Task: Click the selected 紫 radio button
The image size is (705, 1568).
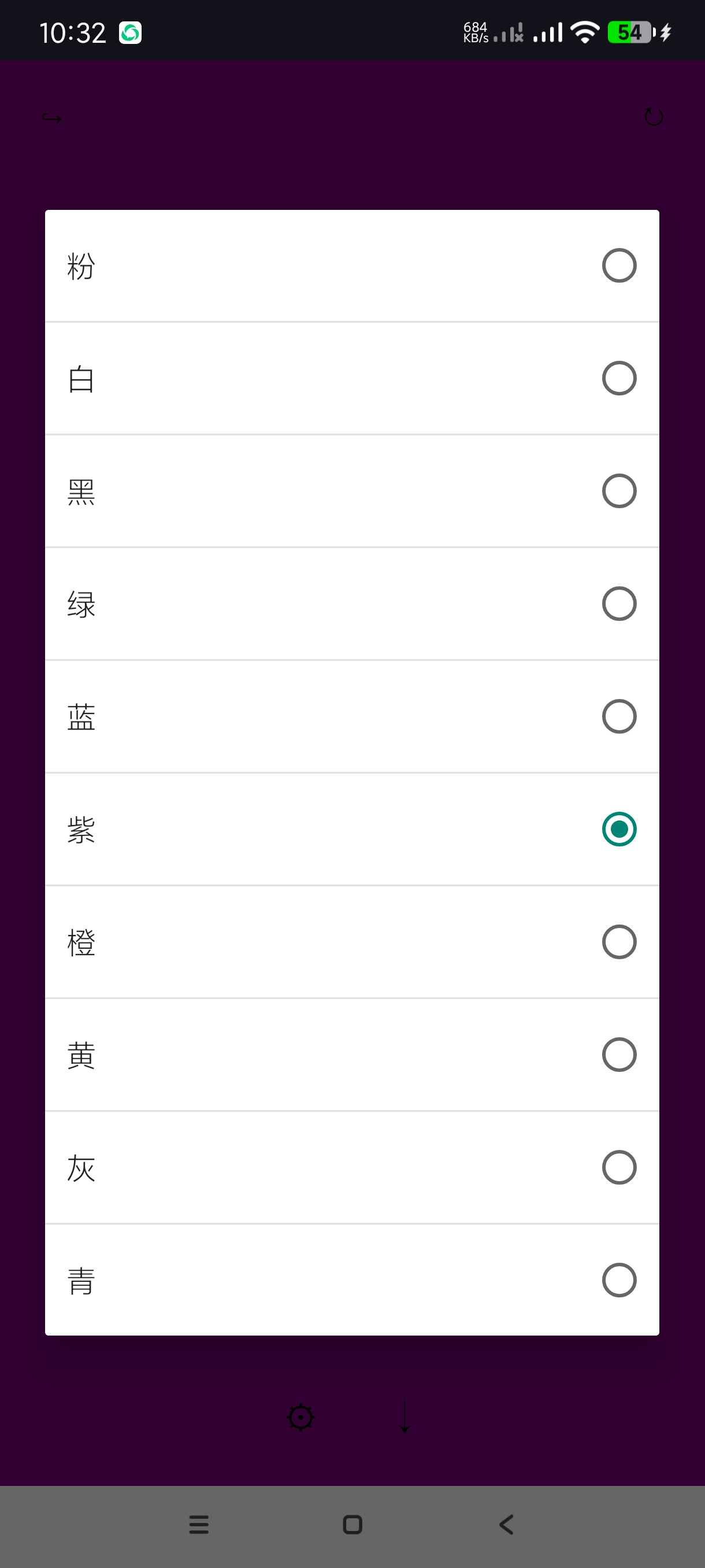Action: pyautogui.click(x=619, y=829)
